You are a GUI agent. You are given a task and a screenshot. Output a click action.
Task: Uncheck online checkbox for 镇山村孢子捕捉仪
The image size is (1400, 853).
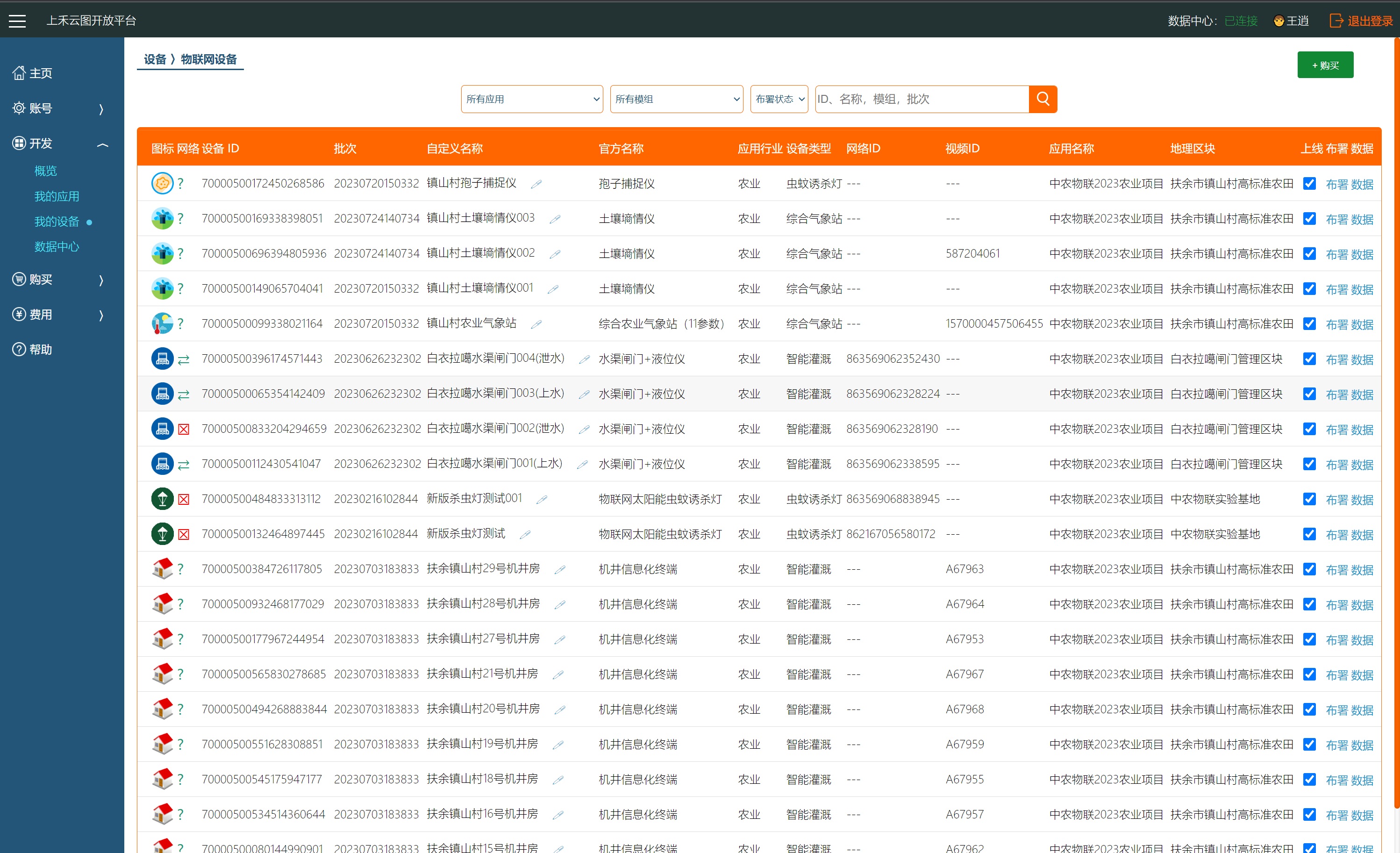1309,183
